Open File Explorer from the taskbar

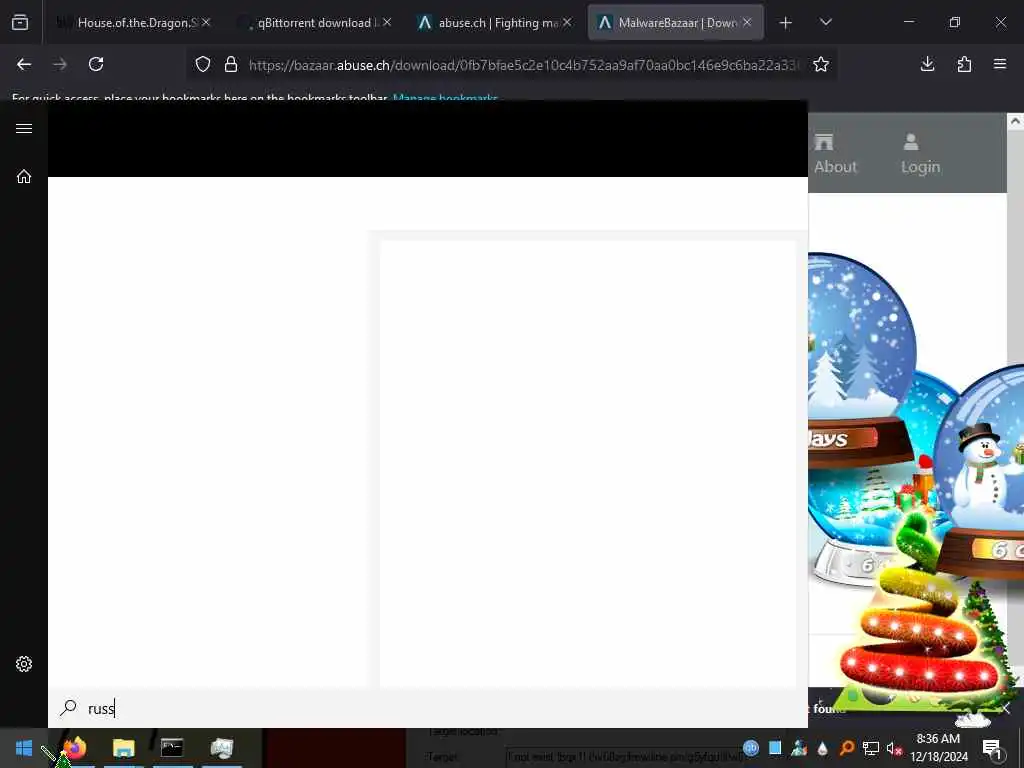click(123, 748)
